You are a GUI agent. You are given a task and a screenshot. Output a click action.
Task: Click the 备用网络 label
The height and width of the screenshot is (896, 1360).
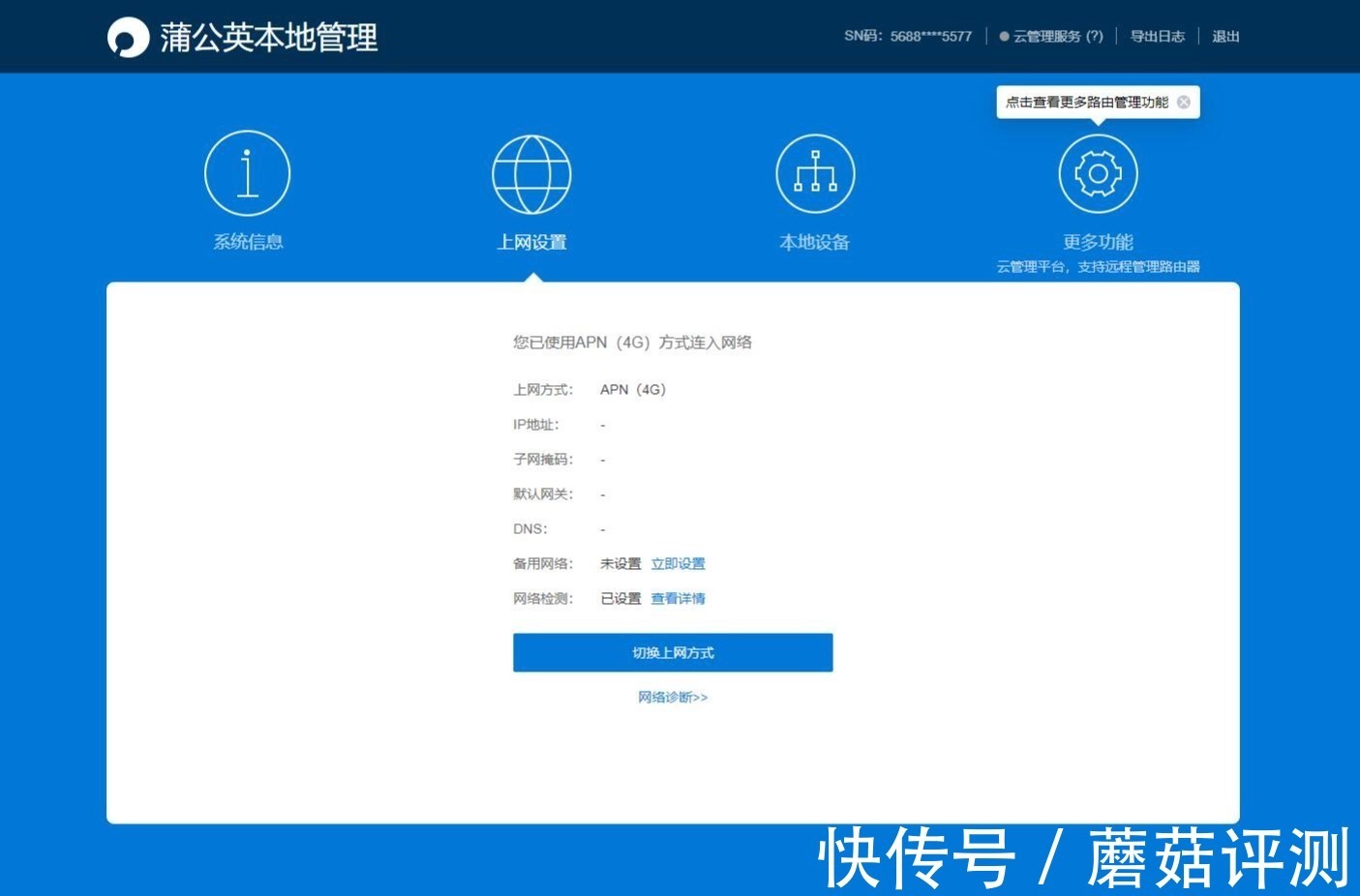tap(543, 563)
